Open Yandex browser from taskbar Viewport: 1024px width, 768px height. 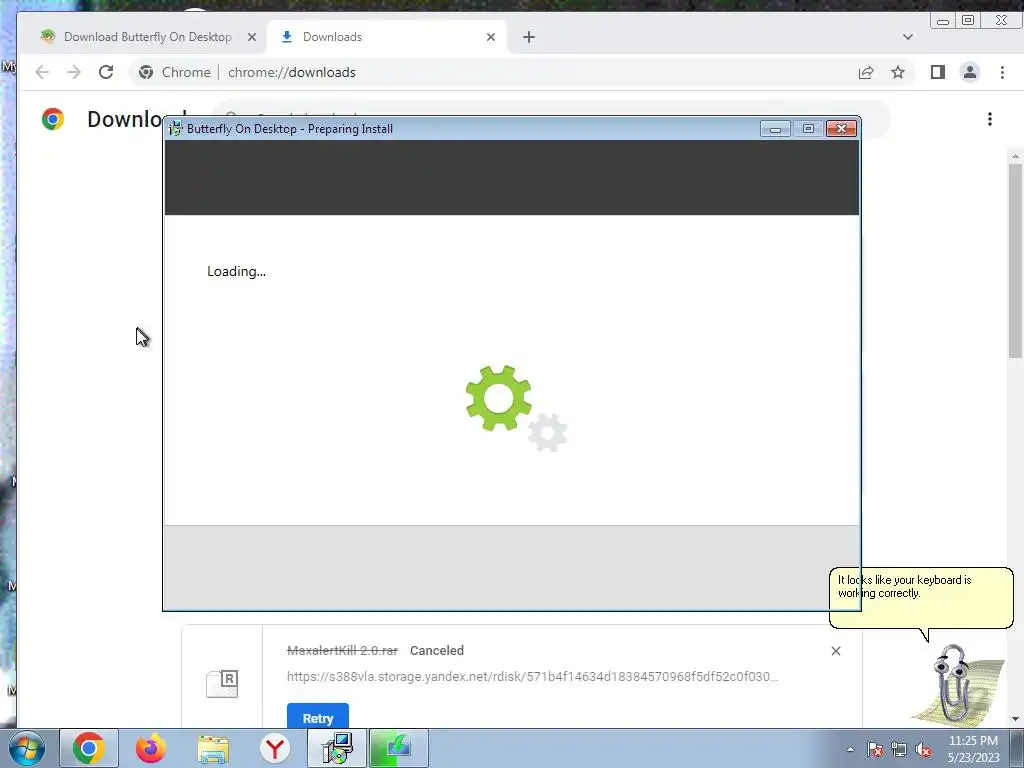coord(275,748)
